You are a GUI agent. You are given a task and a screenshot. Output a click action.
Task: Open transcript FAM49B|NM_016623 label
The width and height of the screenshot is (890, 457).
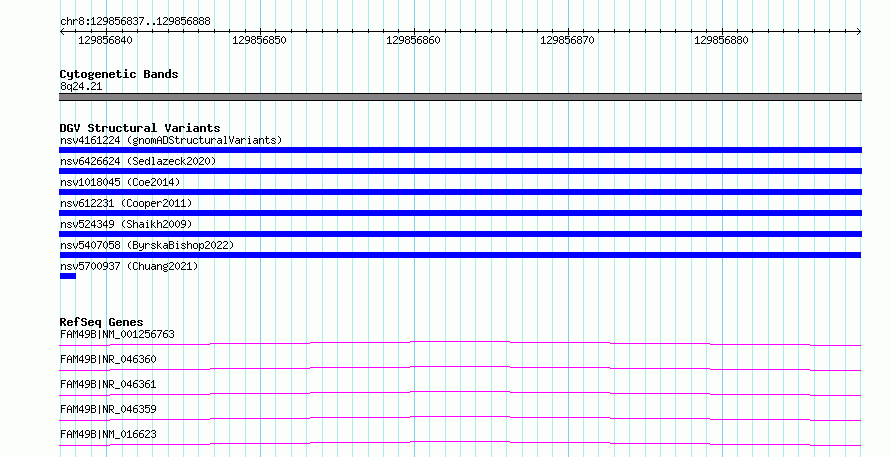pos(108,434)
